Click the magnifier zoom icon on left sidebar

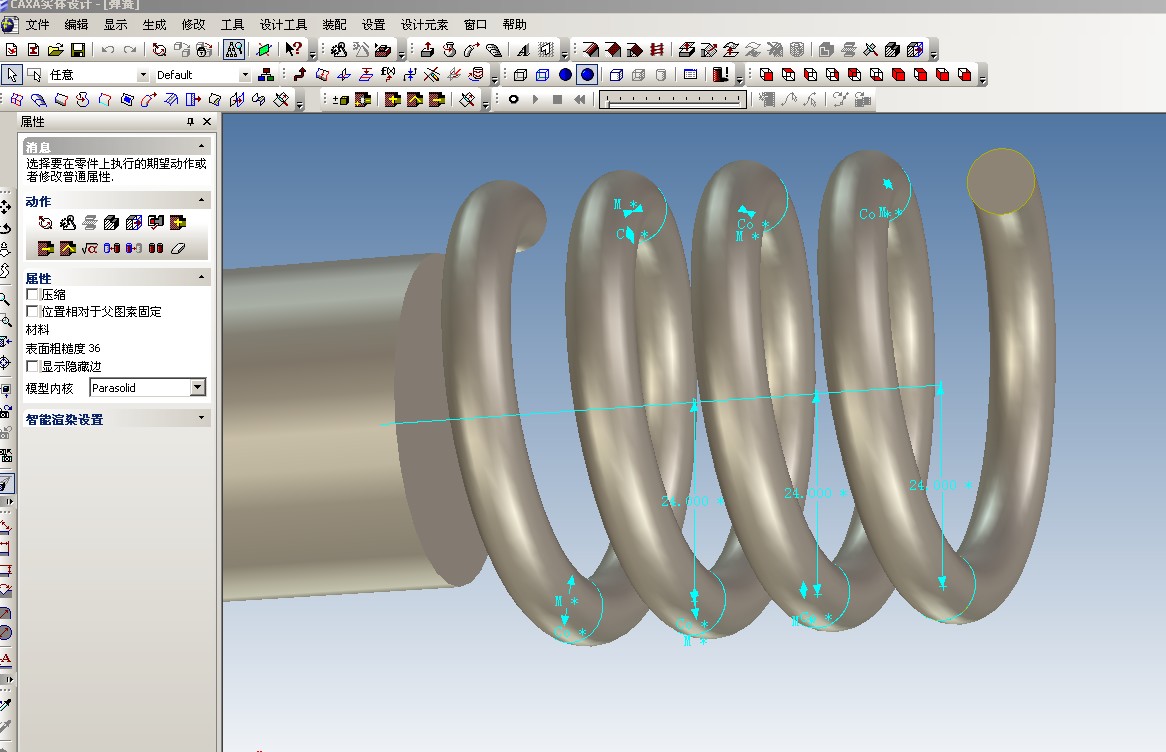(5, 300)
